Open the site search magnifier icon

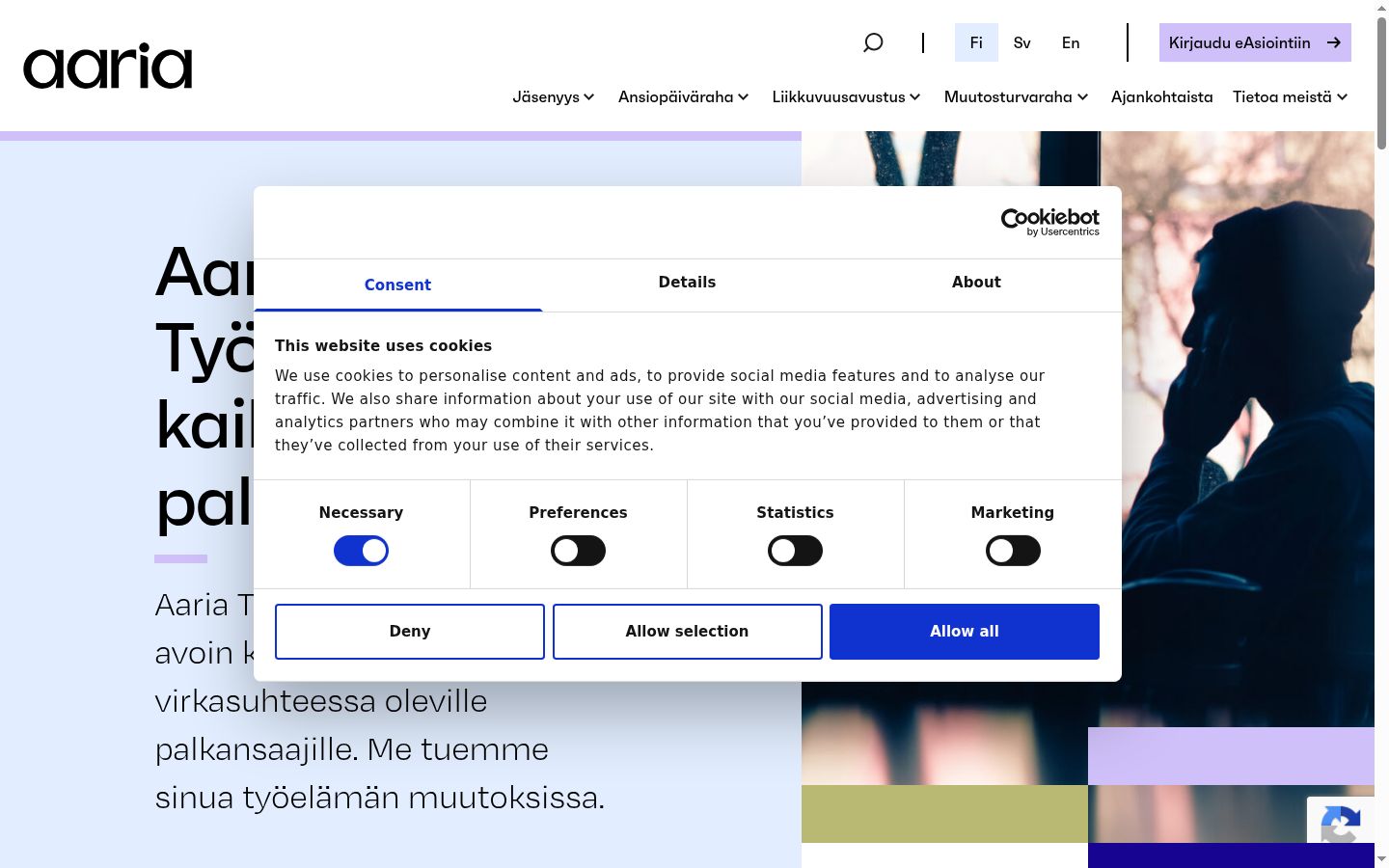pos(873,42)
